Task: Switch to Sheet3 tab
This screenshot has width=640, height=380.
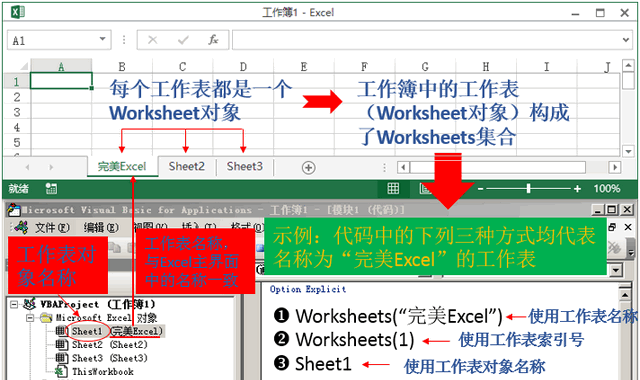Action: pos(244,167)
